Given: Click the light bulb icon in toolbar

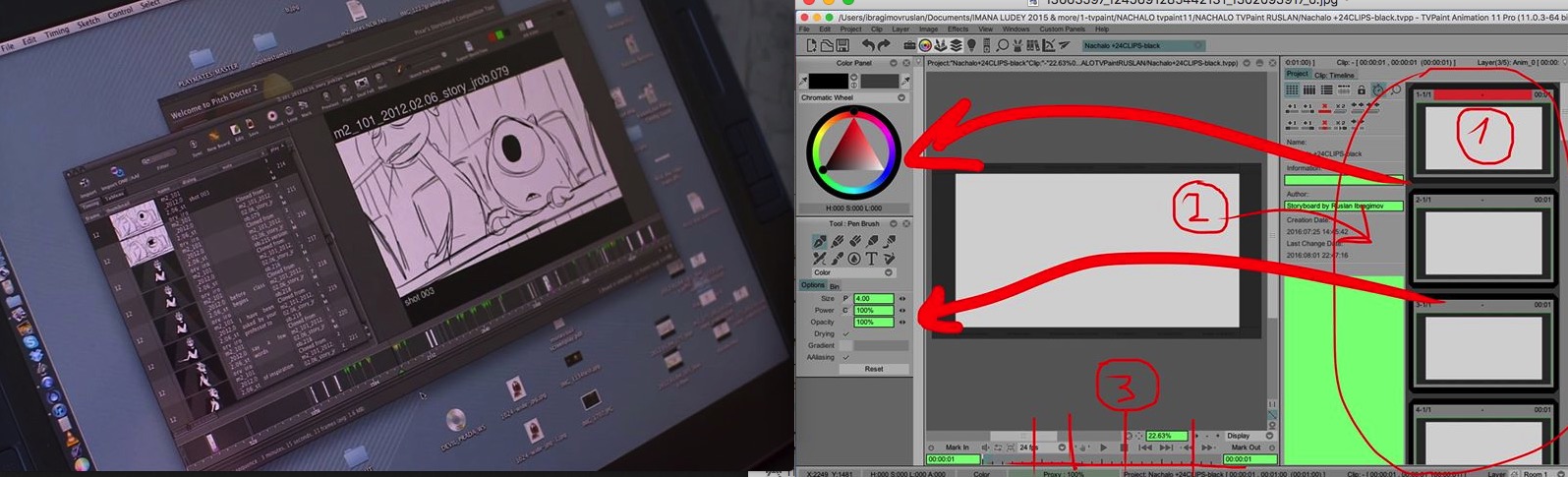Looking at the screenshot, I should tap(972, 45).
